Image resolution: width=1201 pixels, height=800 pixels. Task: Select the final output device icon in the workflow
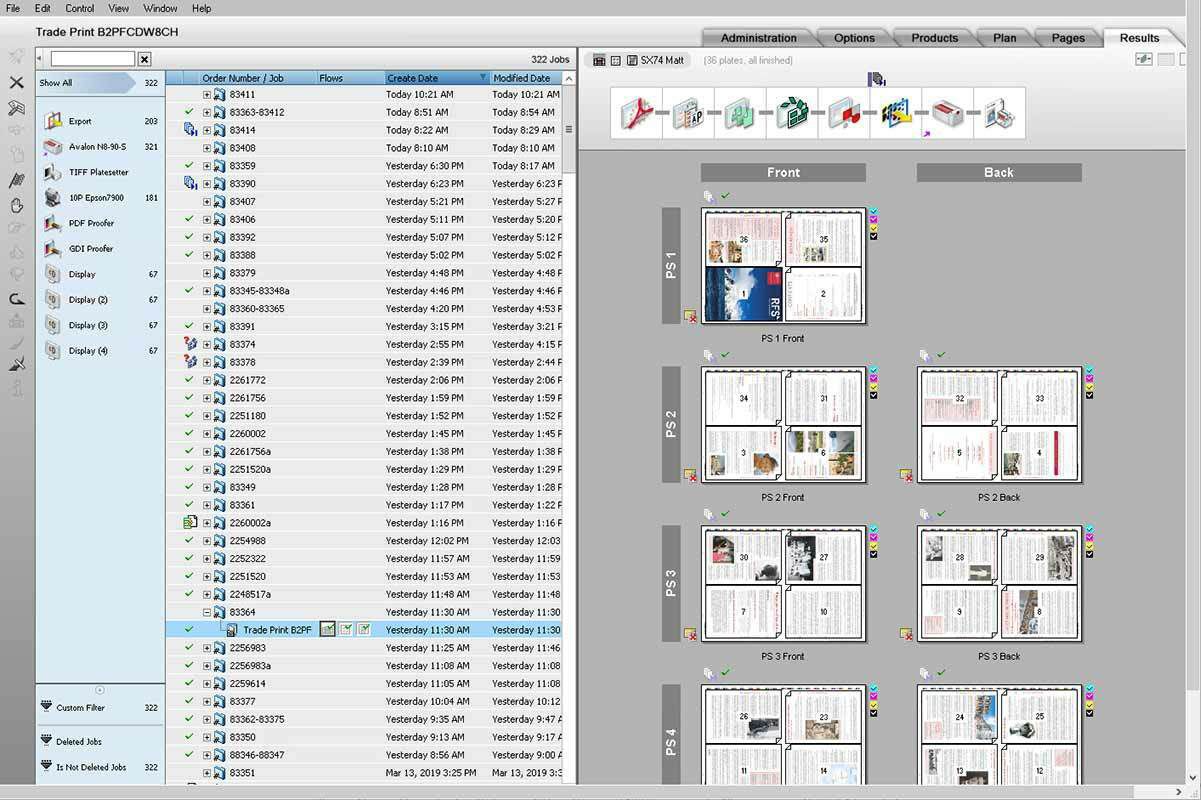[1001, 113]
